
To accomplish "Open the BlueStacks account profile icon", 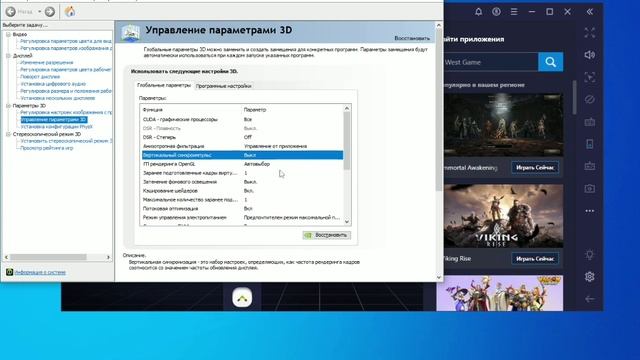I will click(x=496, y=12).
